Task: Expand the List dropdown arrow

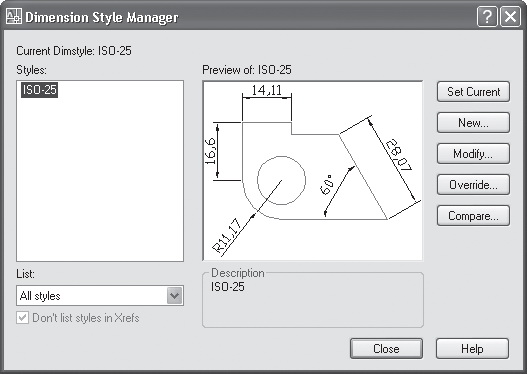Action: [175, 296]
